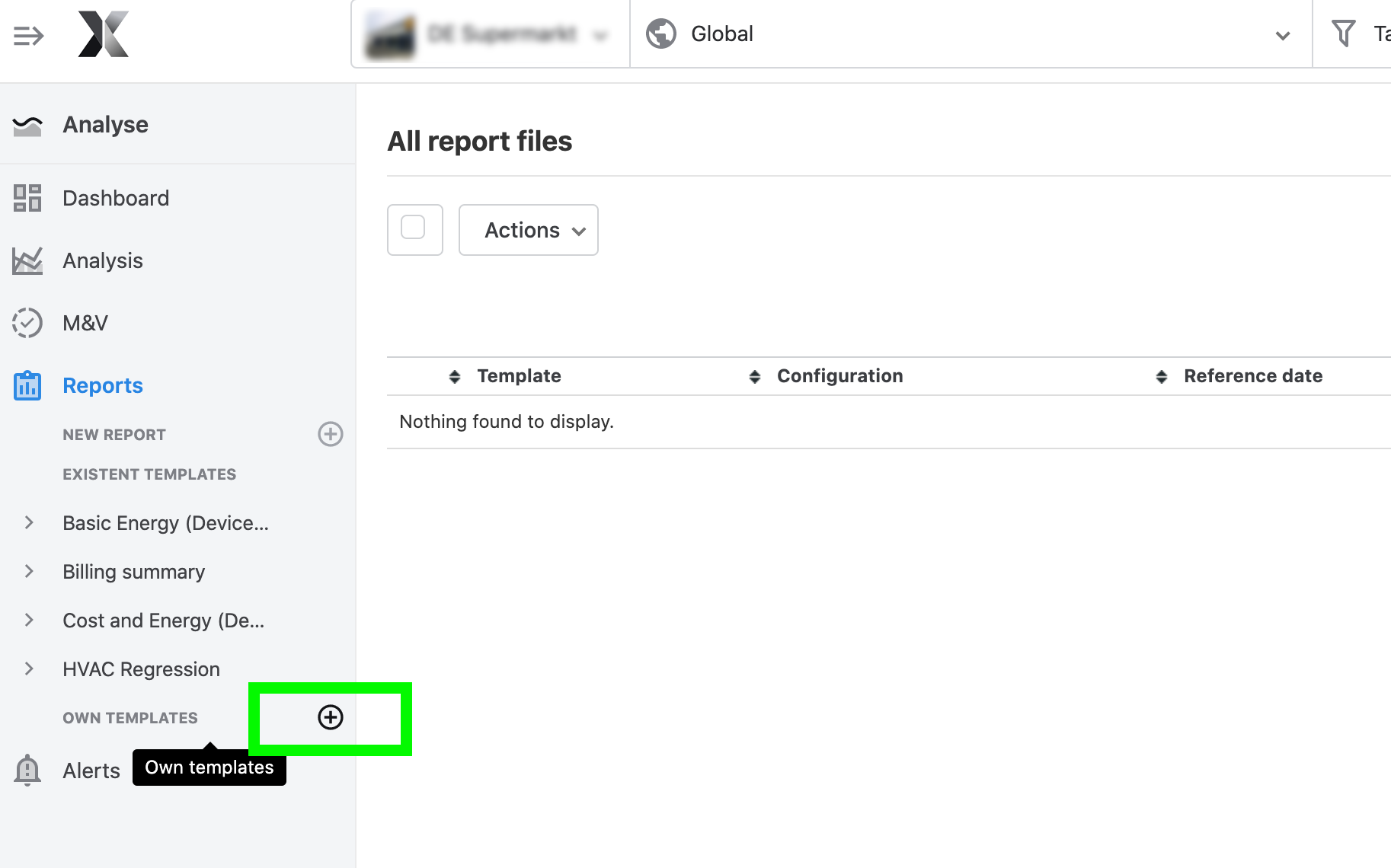
Task: Click the Configuration column header text
Action: [839, 376]
